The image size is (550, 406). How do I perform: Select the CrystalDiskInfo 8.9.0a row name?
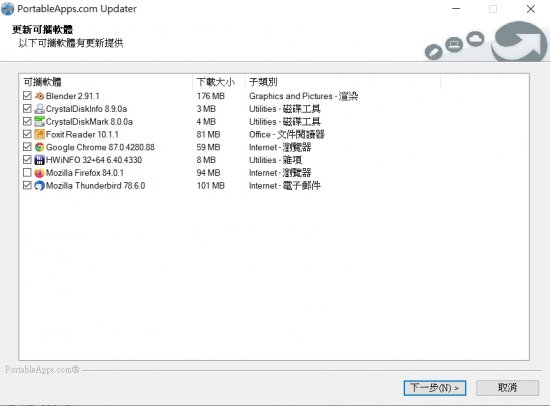click(86, 109)
